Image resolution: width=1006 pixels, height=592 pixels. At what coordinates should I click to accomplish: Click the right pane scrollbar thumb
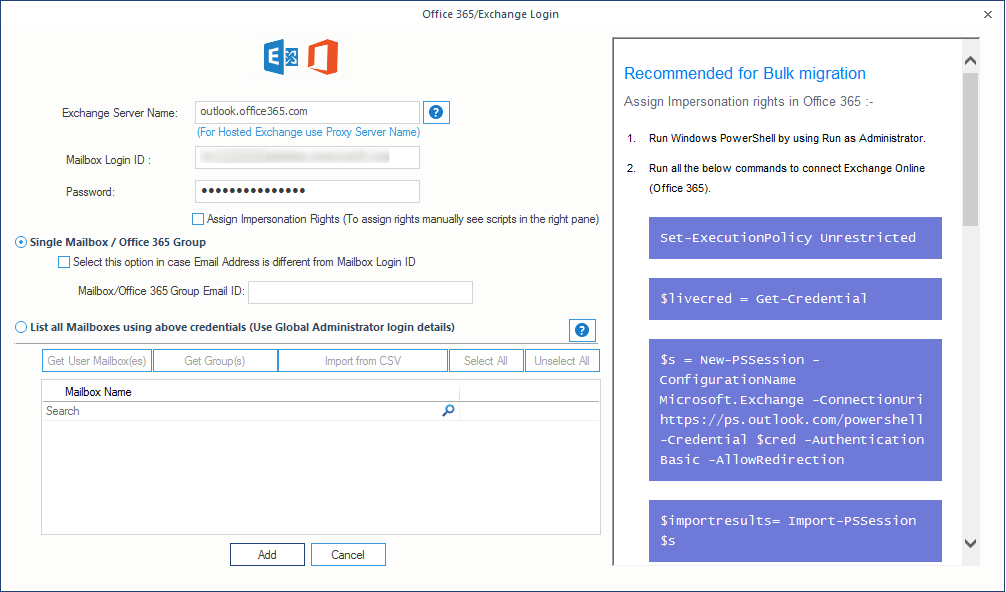pyautogui.click(x=969, y=150)
